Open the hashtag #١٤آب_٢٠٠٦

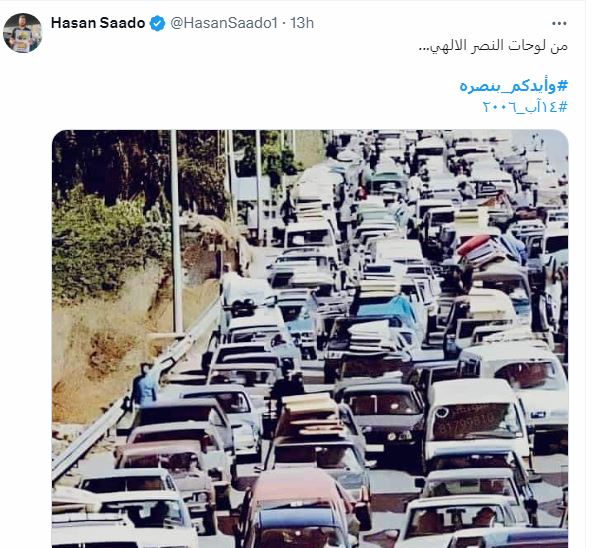point(525,107)
